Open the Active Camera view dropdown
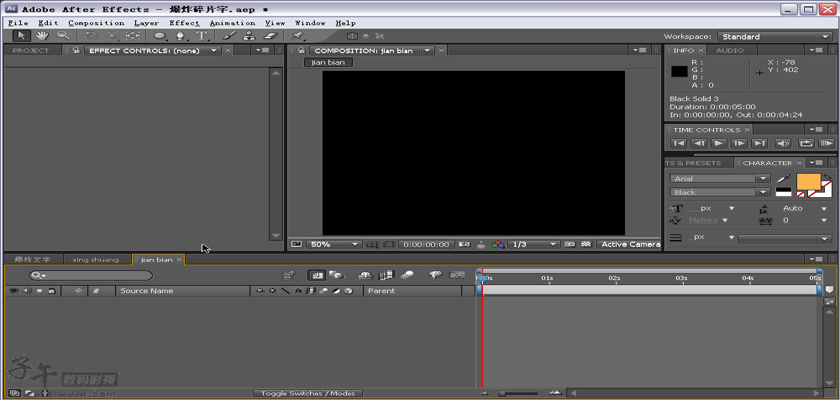The height and width of the screenshot is (400, 840). [628, 244]
